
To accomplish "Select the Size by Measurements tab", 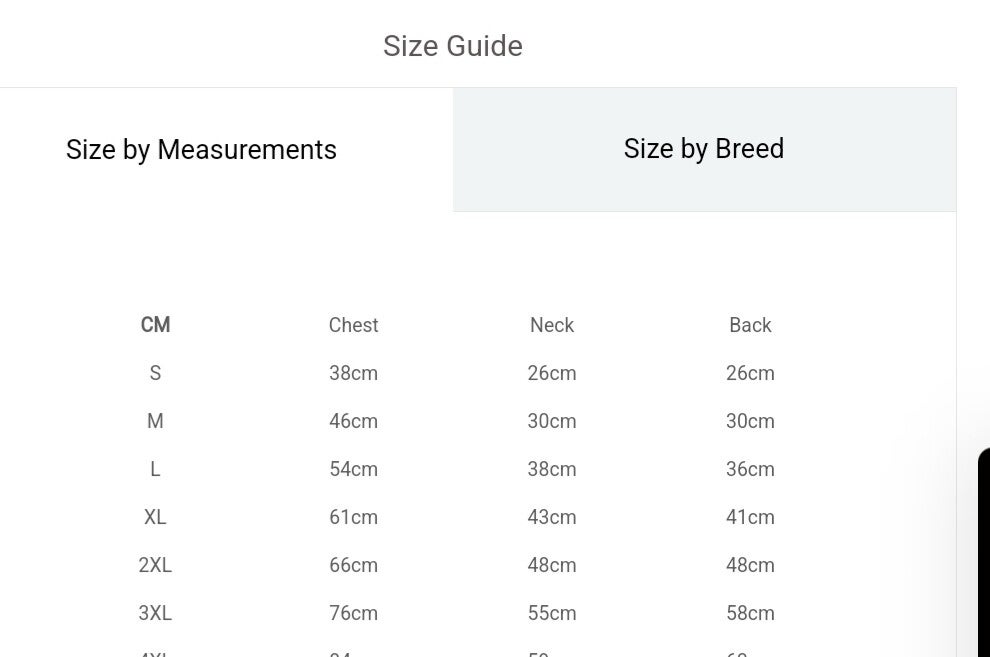I will 201,150.
